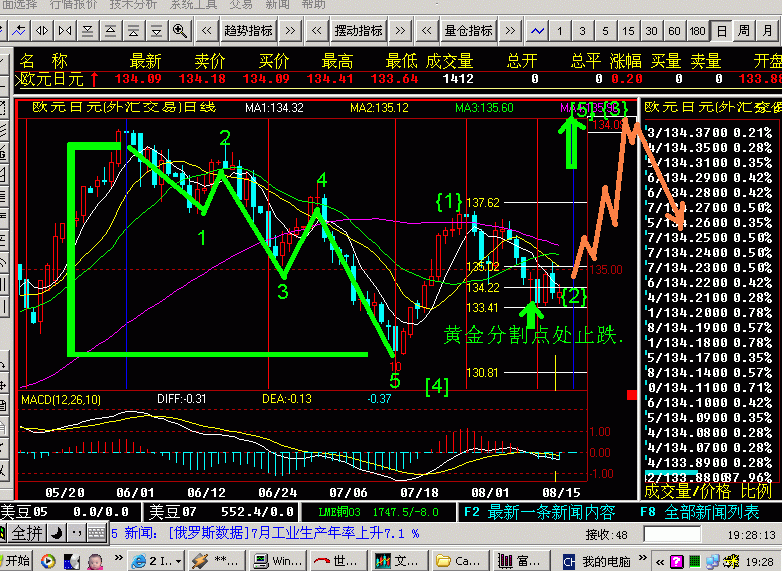The height and width of the screenshot is (571, 782).
Task: Click the line chart icon before period buttons
Action: [x=537, y=31]
